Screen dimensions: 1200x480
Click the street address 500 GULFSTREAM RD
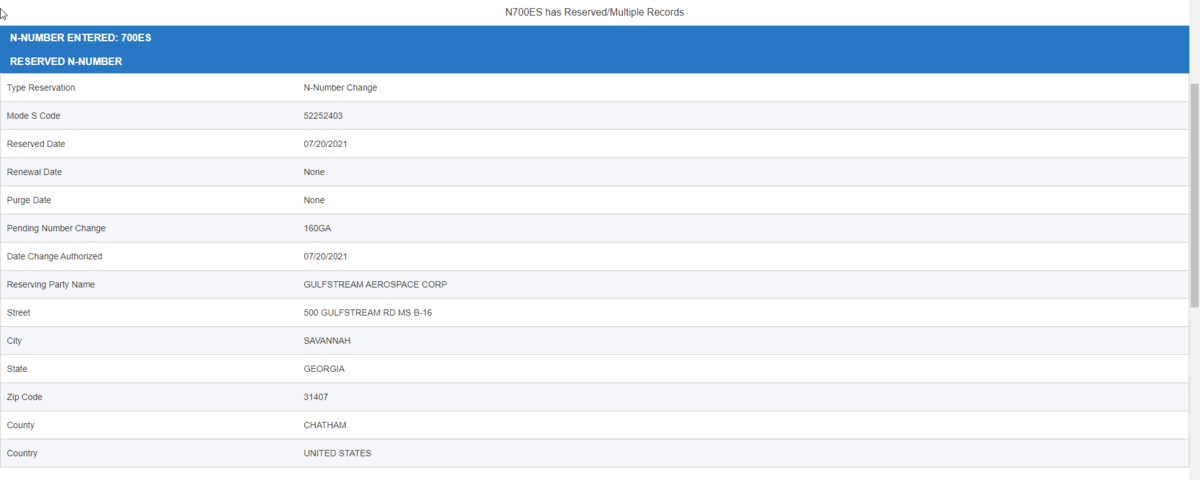coord(367,313)
